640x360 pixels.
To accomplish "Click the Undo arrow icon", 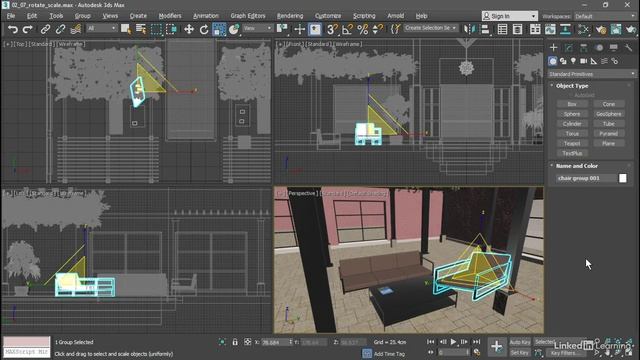I will pos(13,29).
